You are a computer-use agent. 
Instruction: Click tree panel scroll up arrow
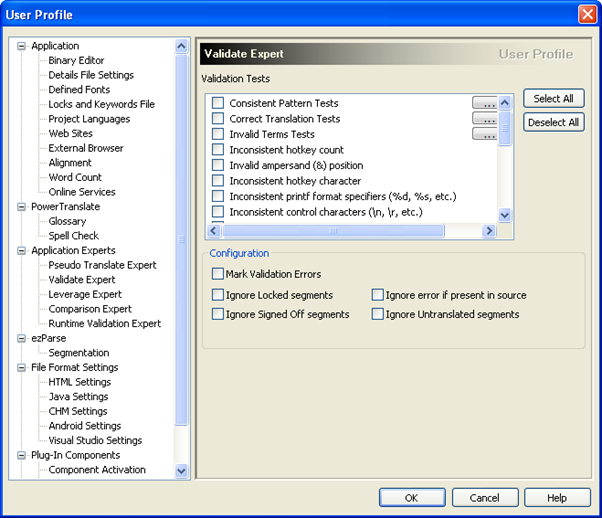(x=181, y=46)
